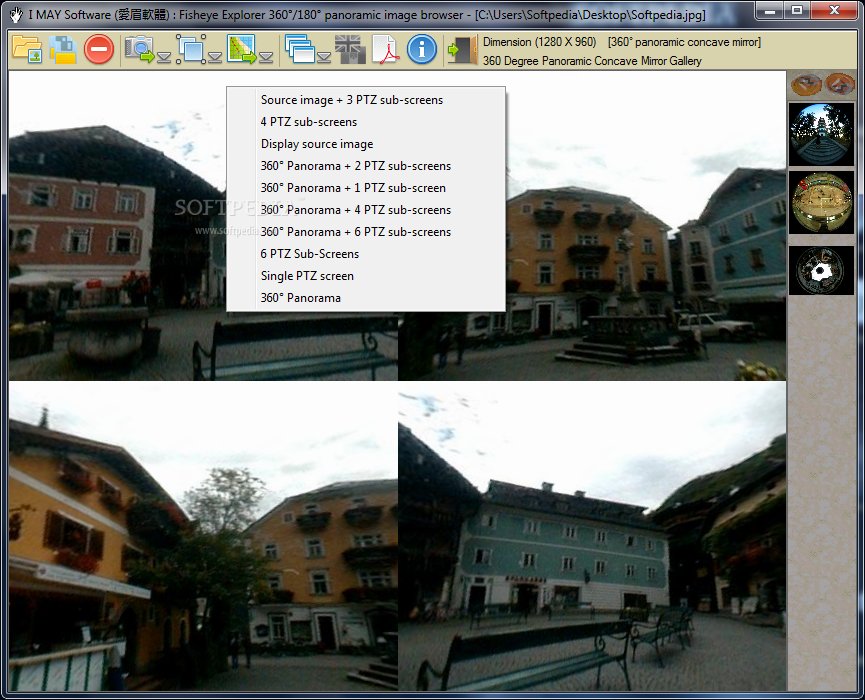
Task: Expand the camera snapshot dropdown arrow
Action: coord(164,57)
